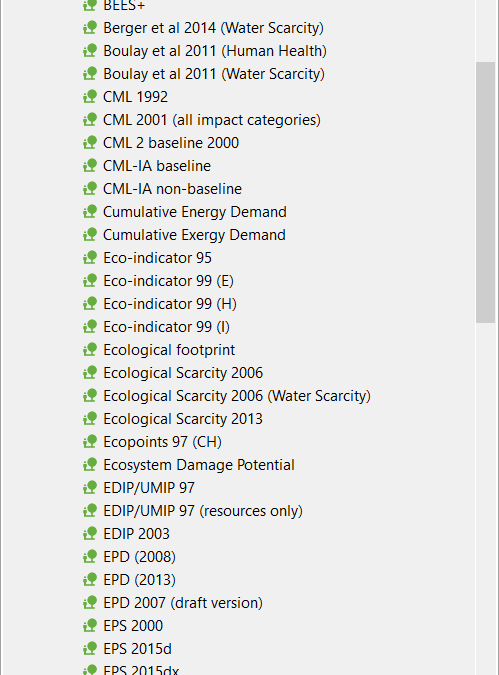
Task: Click the green icon beside CML 1992
Action: point(90,96)
